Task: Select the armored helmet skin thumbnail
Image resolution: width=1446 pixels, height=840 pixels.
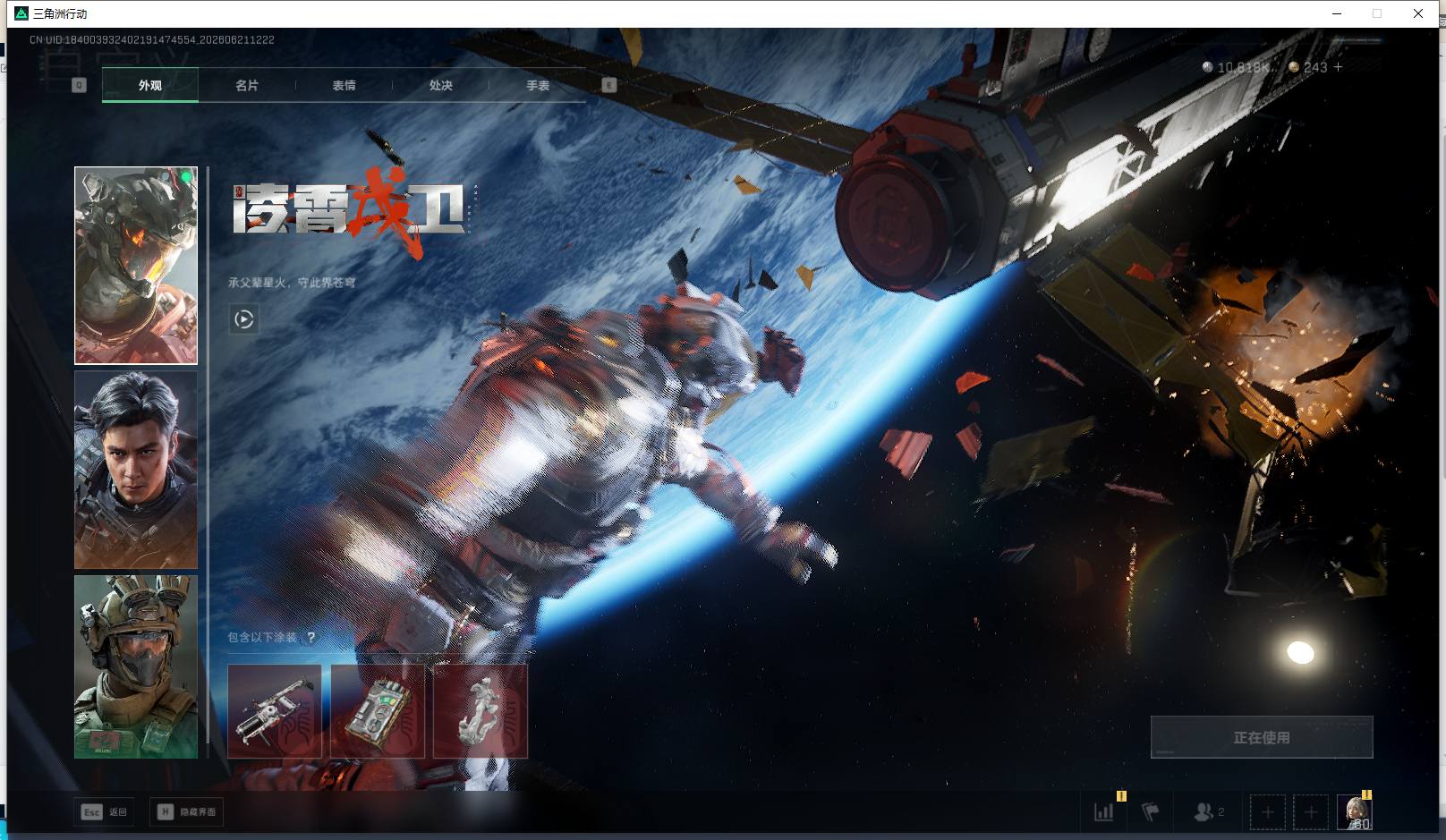Action: (x=136, y=266)
